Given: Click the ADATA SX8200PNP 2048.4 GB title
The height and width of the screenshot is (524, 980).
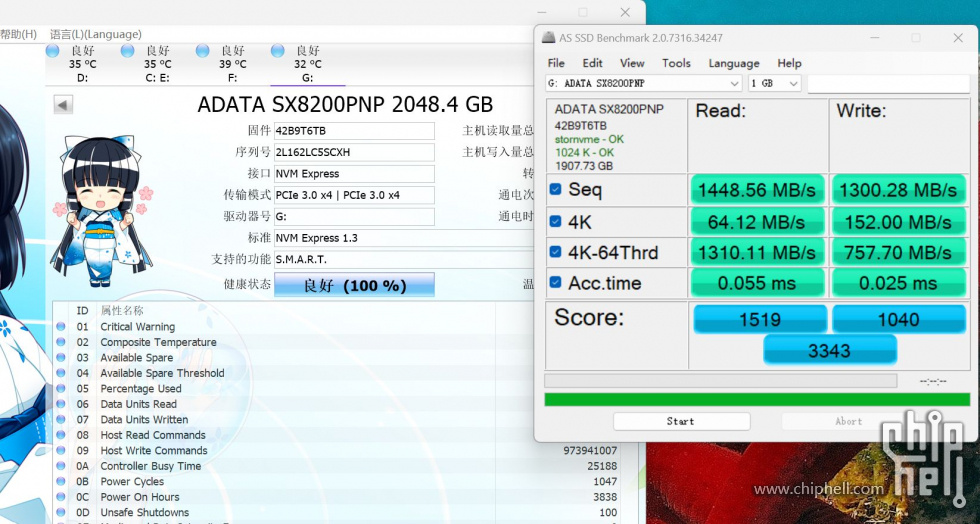Looking at the screenshot, I should point(345,104).
